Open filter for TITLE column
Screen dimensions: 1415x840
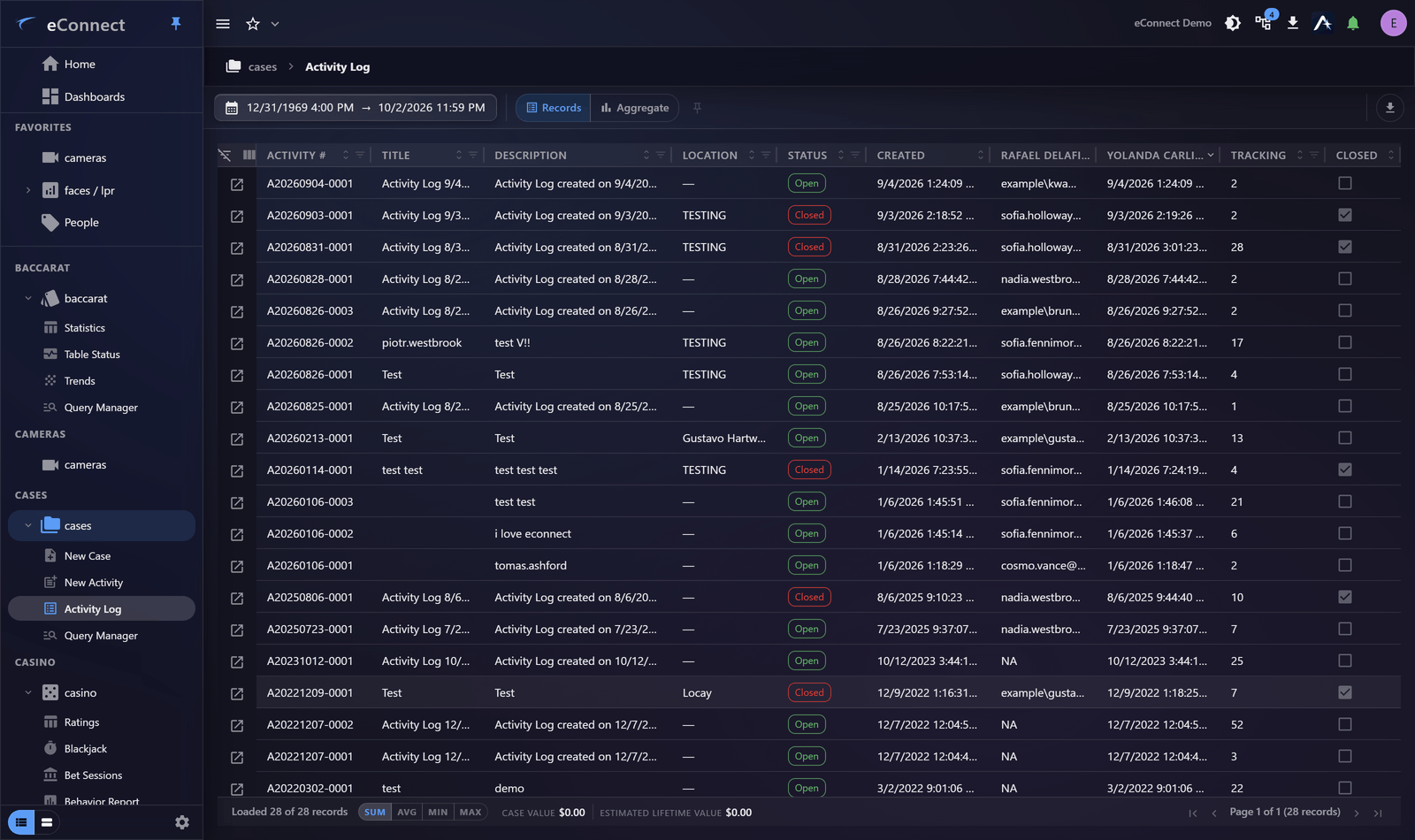coord(473,155)
